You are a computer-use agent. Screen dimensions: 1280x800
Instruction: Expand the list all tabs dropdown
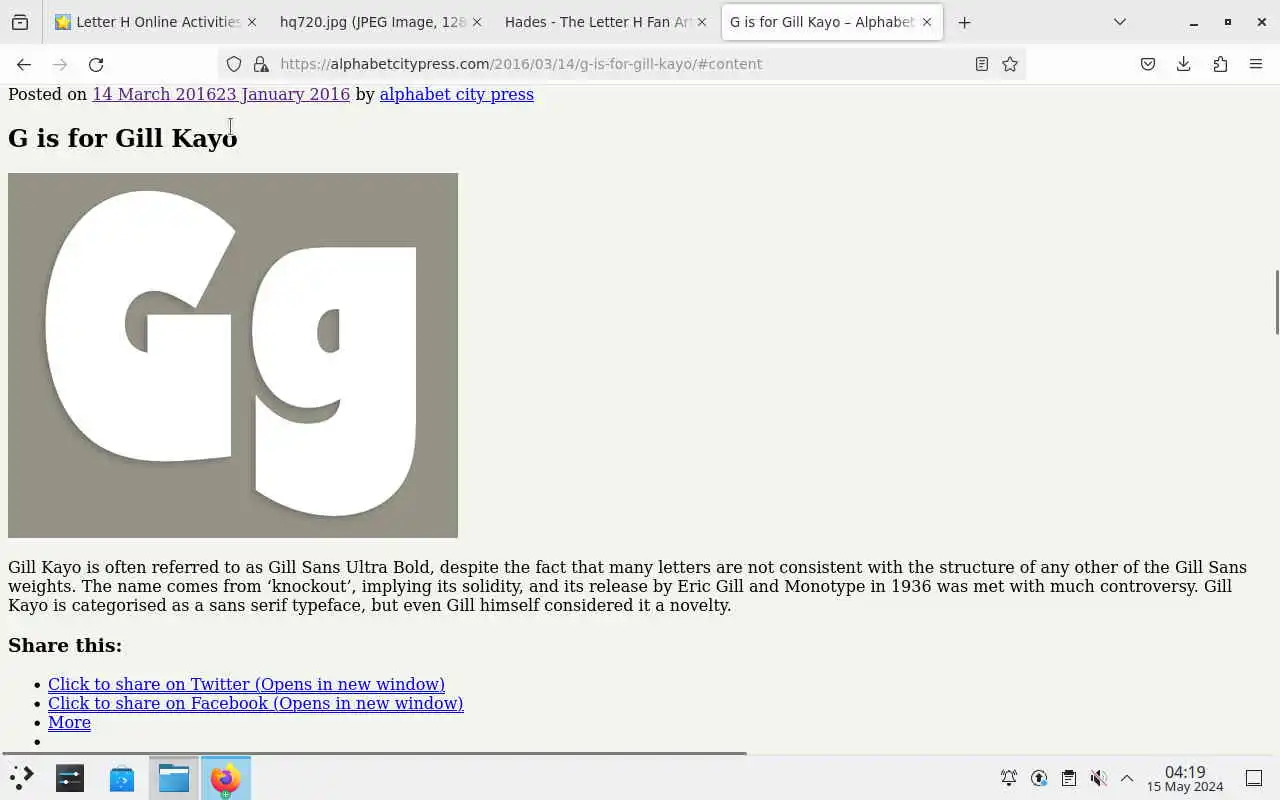tap(1120, 22)
